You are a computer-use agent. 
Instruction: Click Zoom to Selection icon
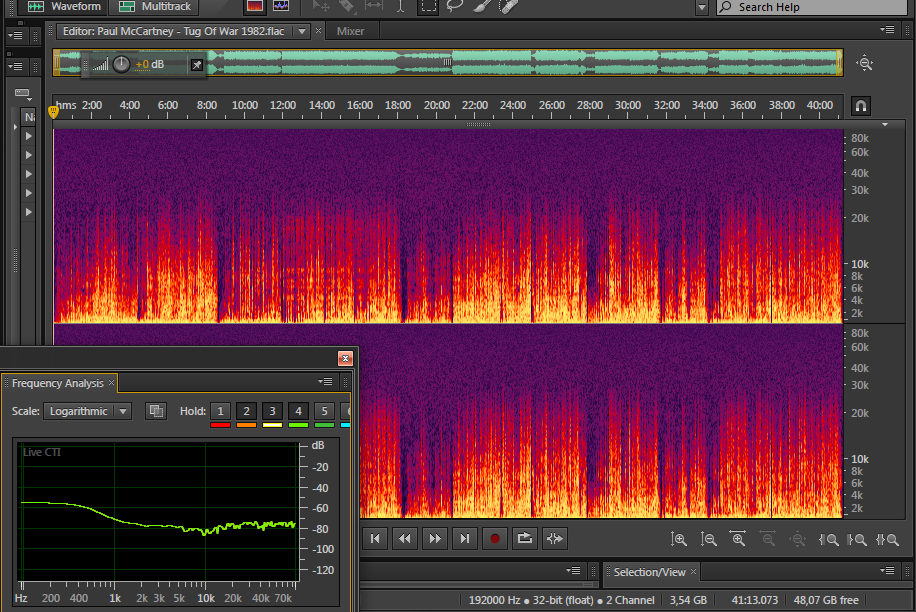pyautogui.click(x=887, y=540)
